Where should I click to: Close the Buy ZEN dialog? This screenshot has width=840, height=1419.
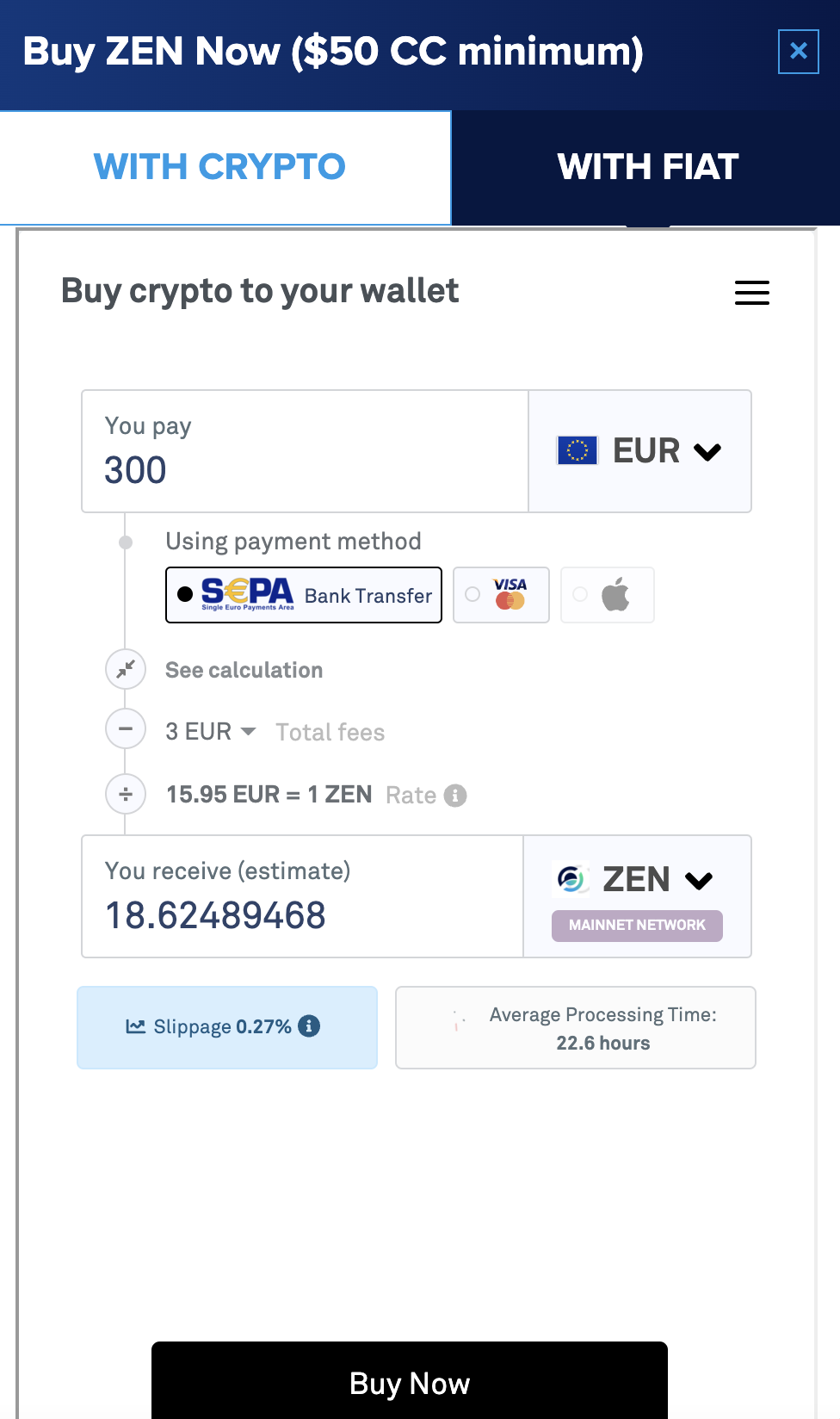point(798,52)
